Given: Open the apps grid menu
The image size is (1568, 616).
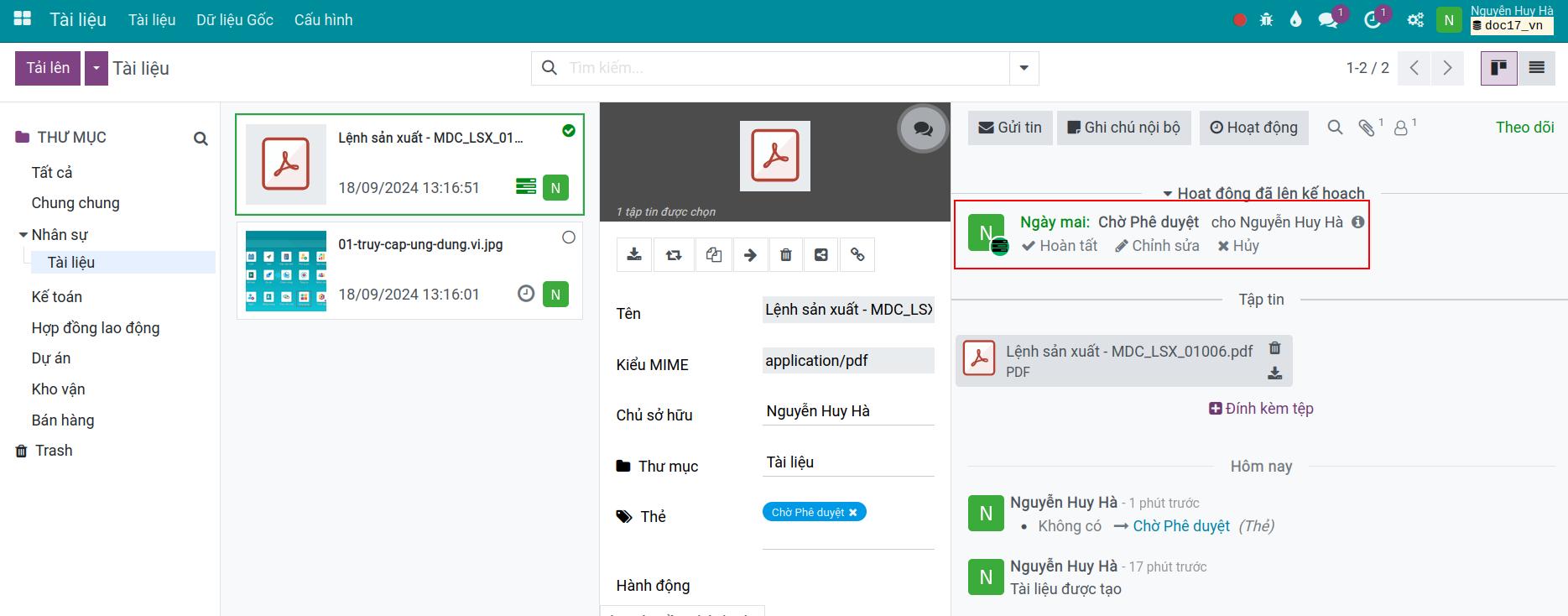Looking at the screenshot, I should pos(23,18).
